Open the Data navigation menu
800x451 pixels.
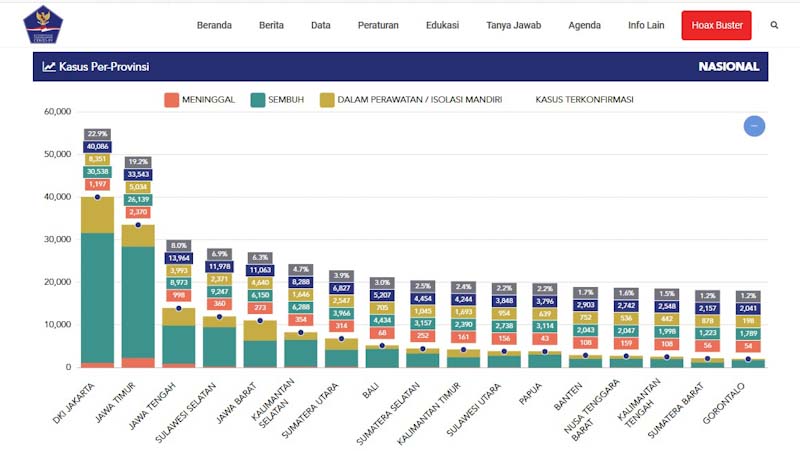click(x=321, y=25)
